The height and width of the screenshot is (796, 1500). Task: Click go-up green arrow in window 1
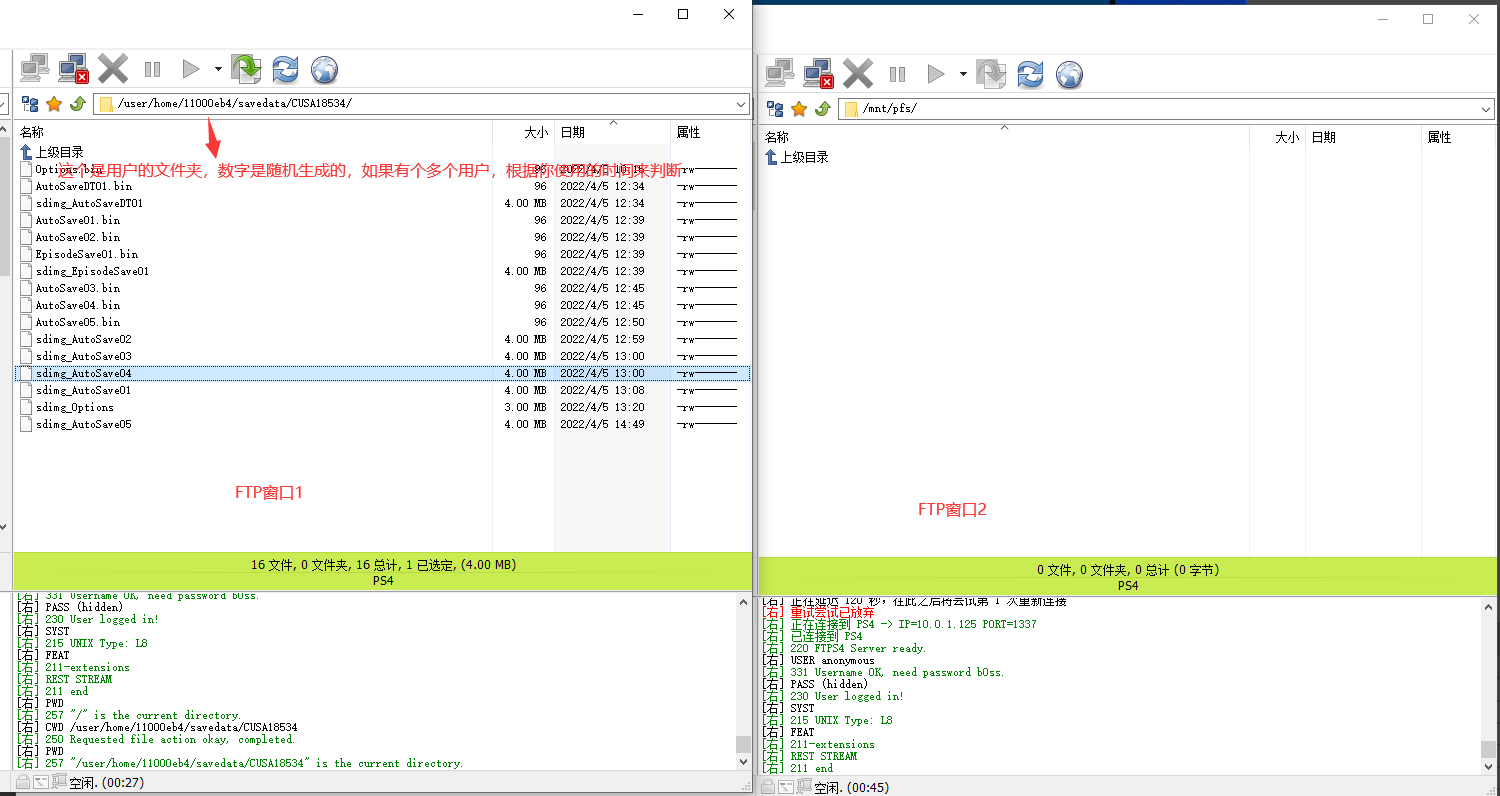point(77,104)
